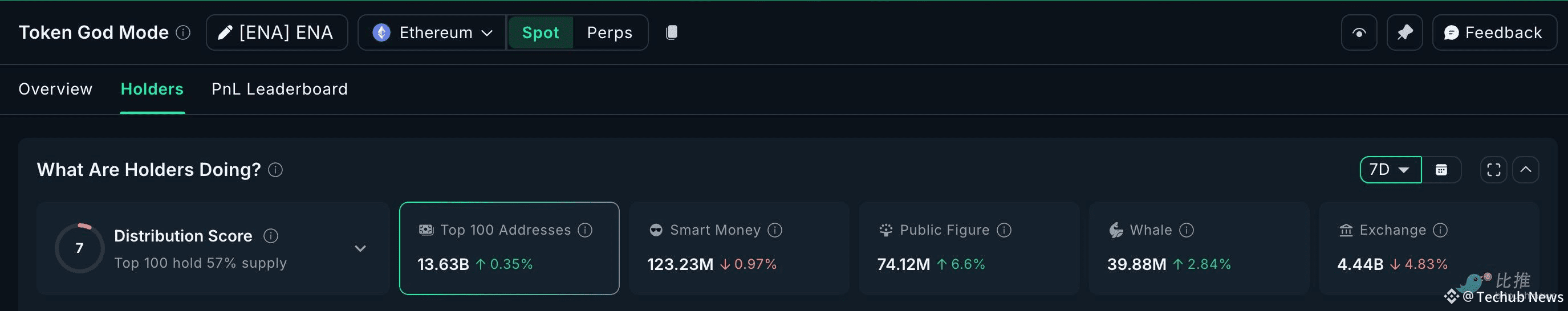Click info icon next to Exchange

(x=1440, y=230)
